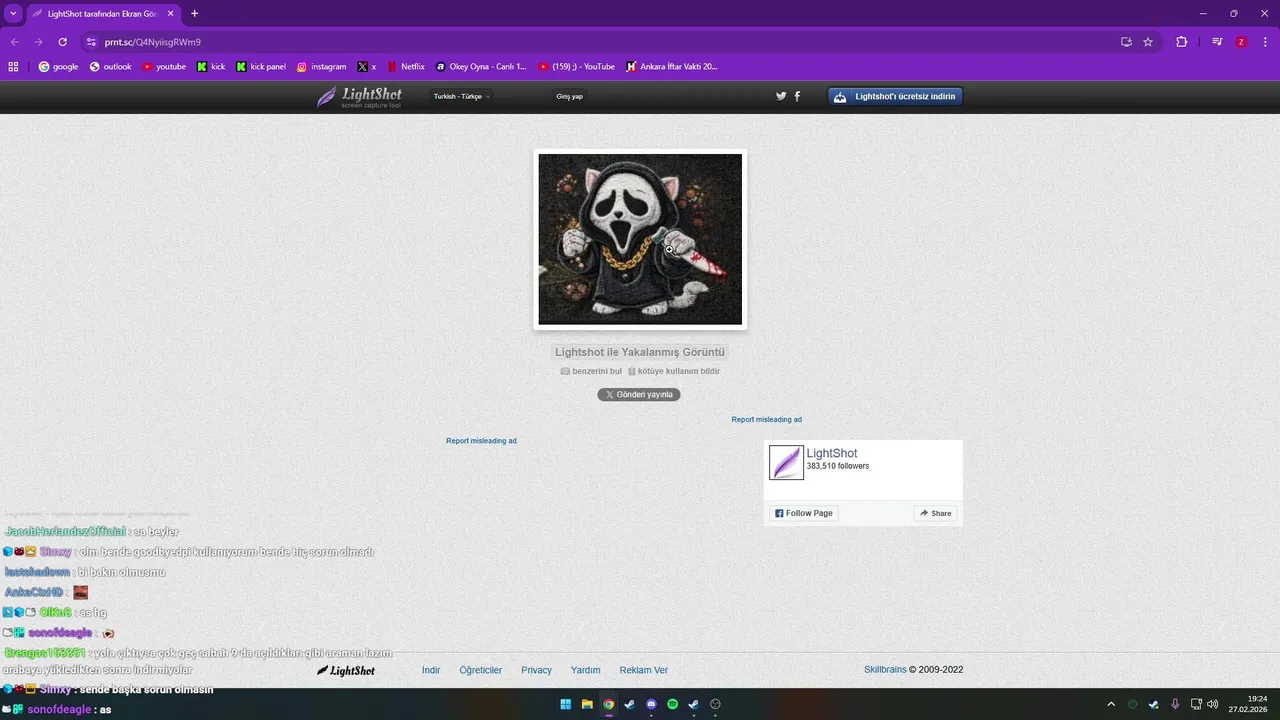Open File Explorer from taskbar
This screenshot has height=720, width=1280.
click(587, 704)
